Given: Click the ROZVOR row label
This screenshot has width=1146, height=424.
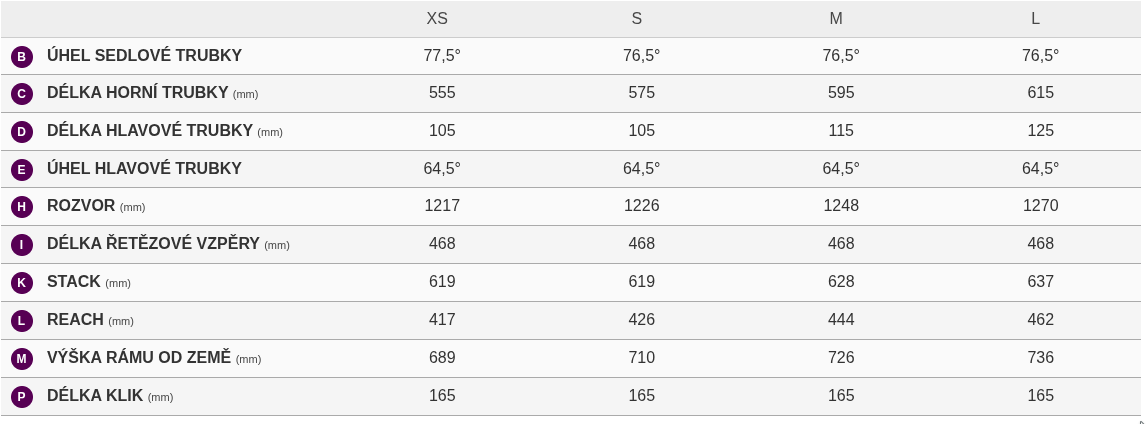Looking at the screenshot, I should (x=81, y=206).
